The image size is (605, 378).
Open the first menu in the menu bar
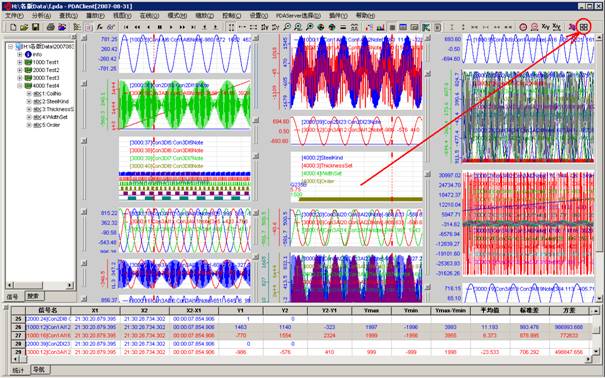click(14, 15)
